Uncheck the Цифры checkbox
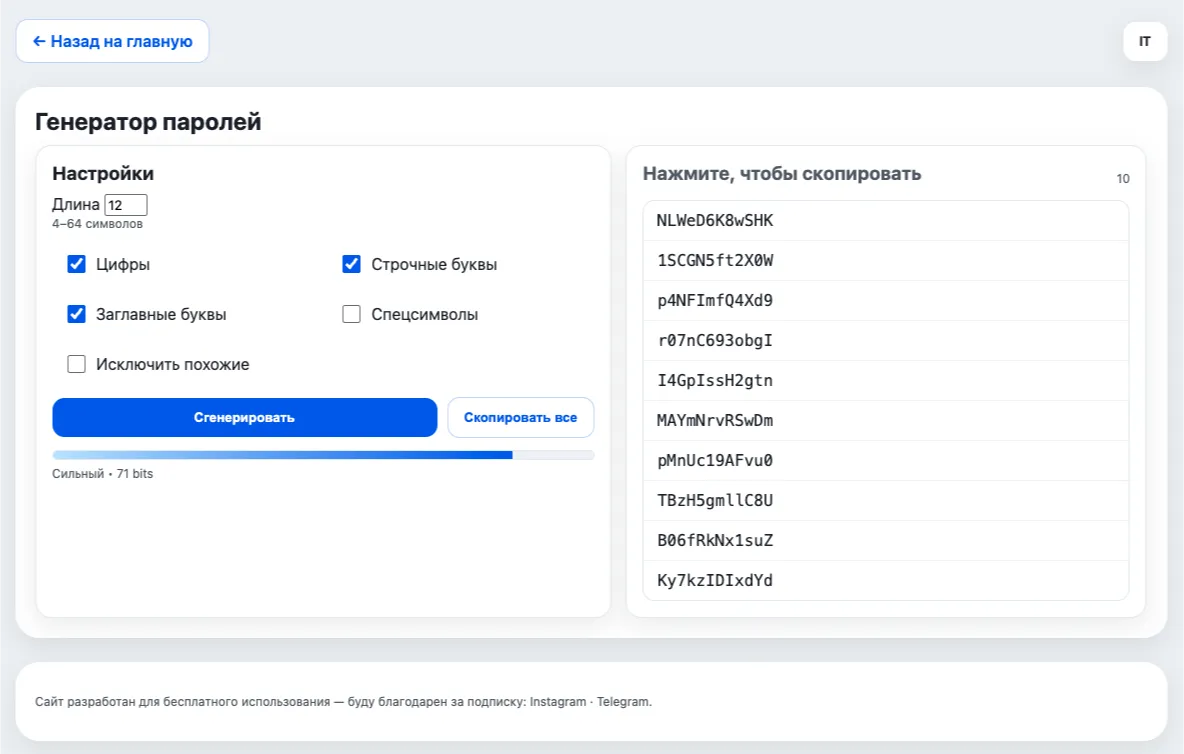Screen dimensions: 1184x754 (77, 265)
